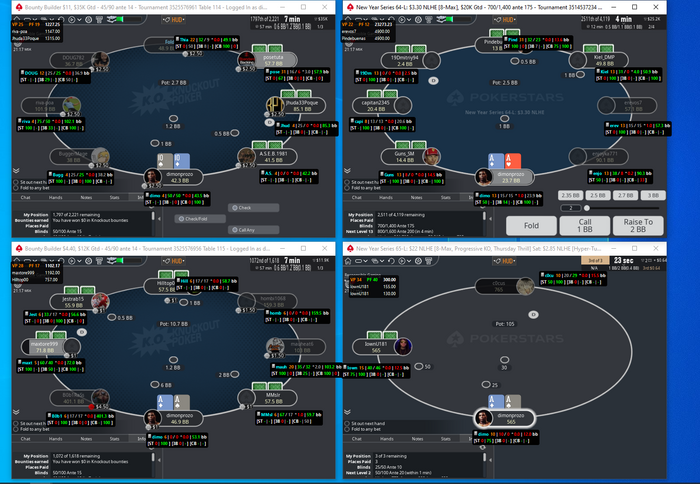The height and width of the screenshot is (484, 700).
Task: Click the Raise To 2 BB button
Action: point(638,225)
